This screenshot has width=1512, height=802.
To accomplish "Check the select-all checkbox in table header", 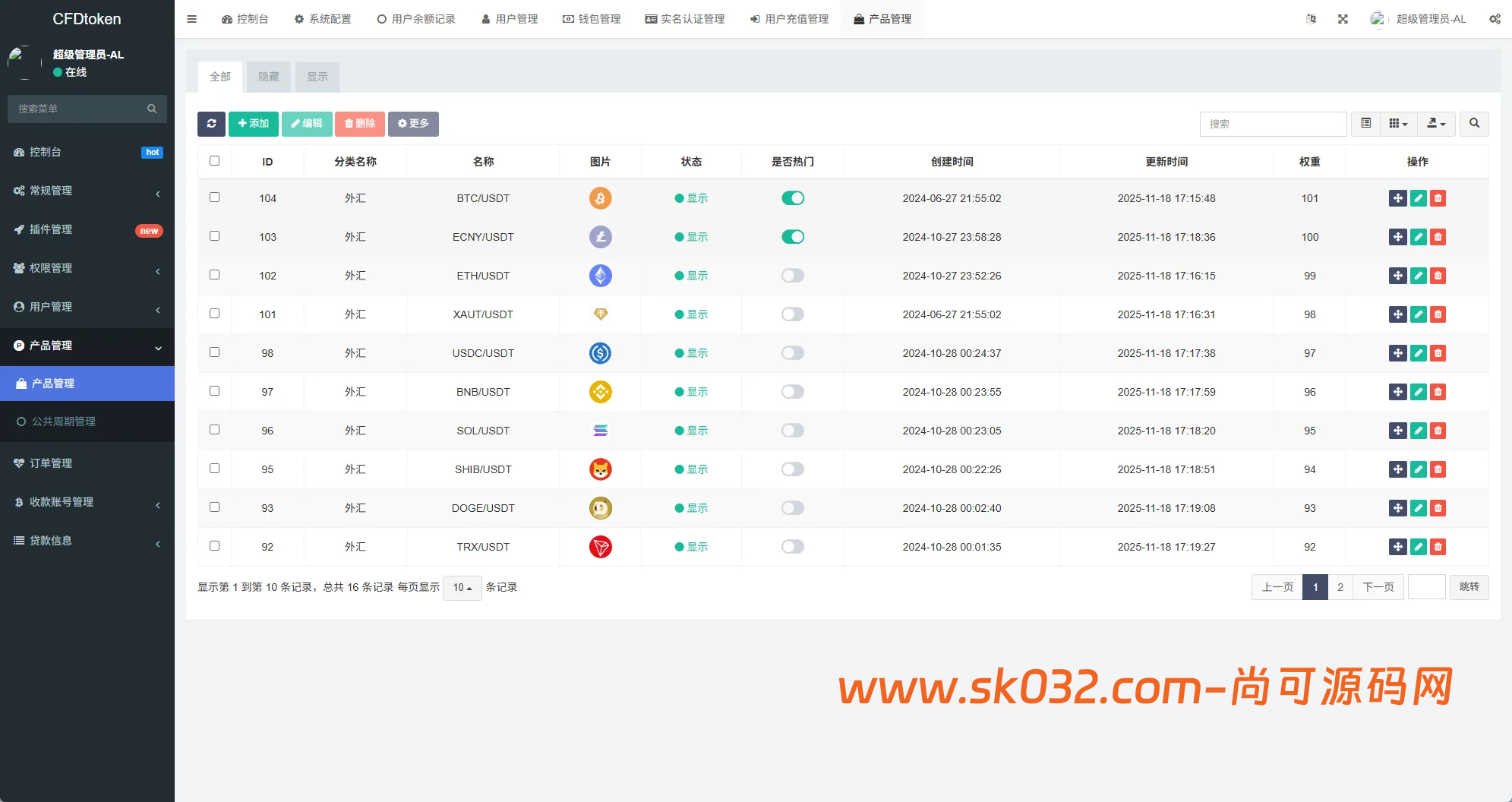I will pos(214,160).
